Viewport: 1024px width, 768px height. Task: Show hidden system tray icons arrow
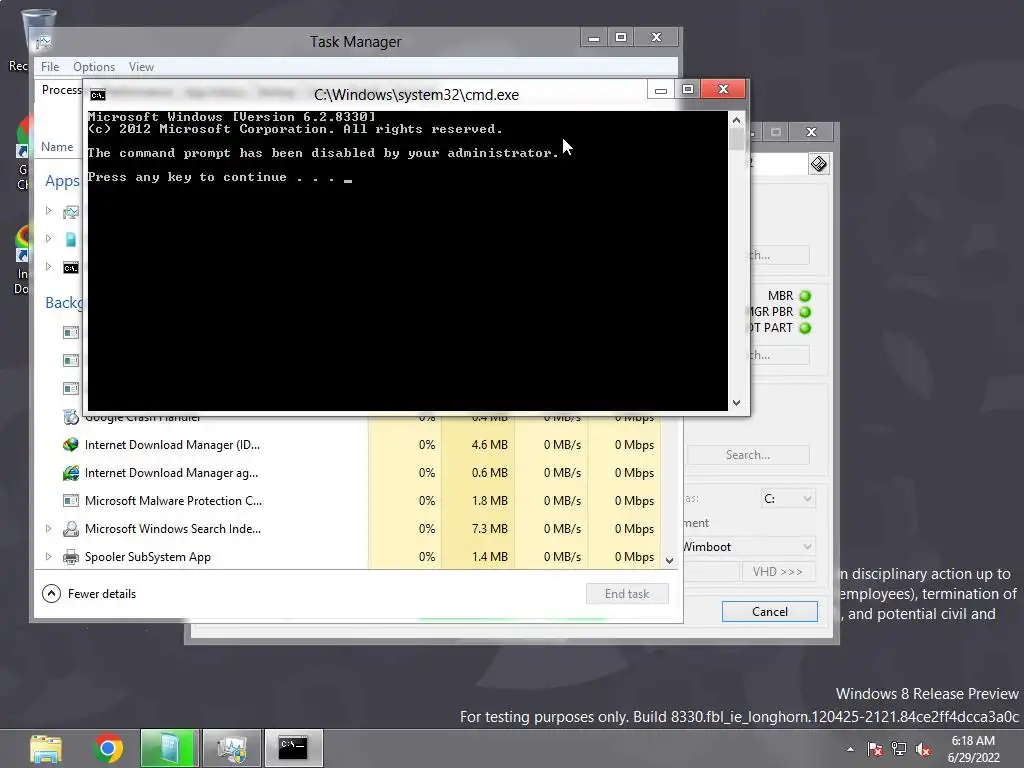850,749
